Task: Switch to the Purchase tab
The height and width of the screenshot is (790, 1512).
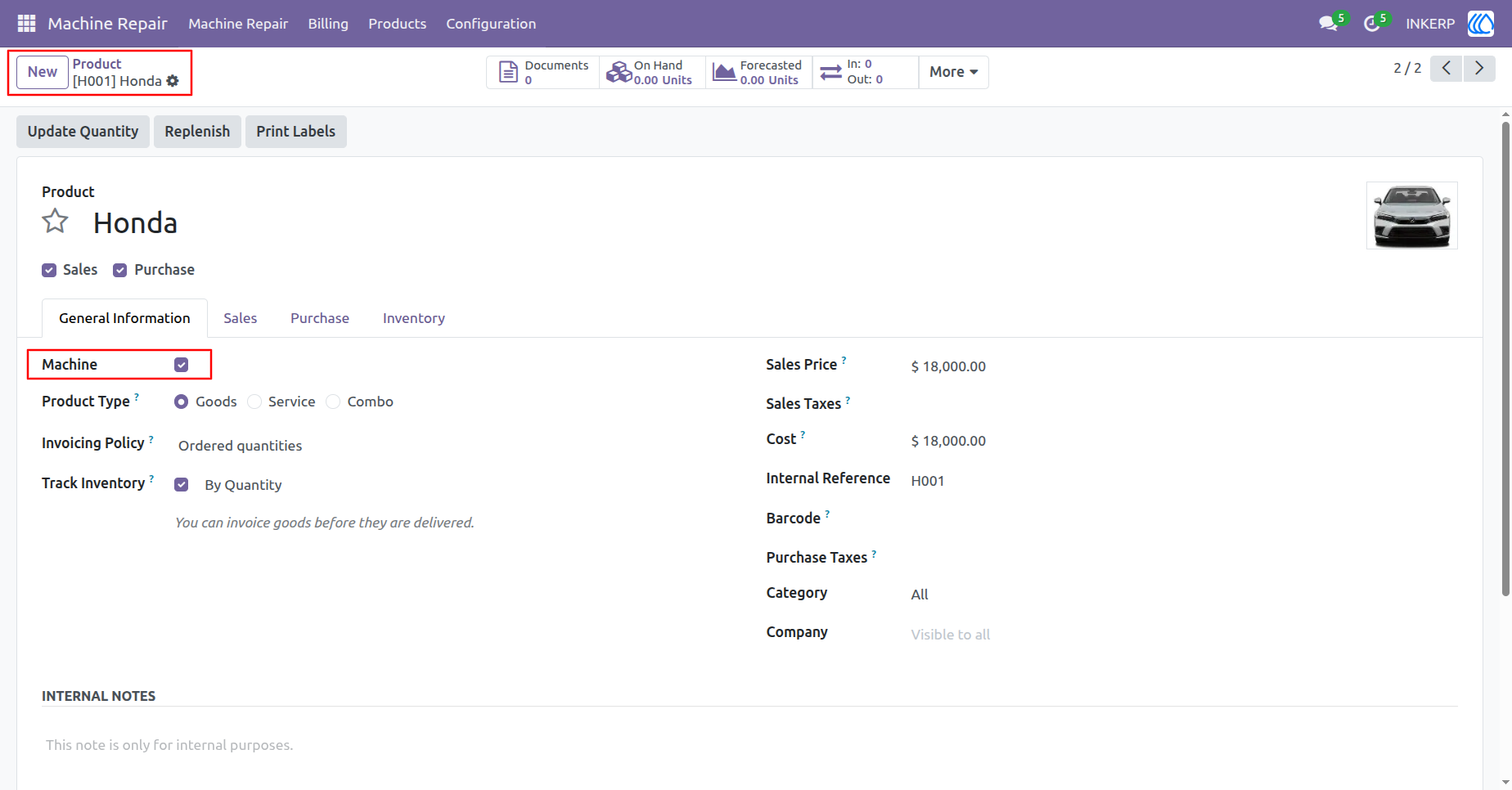Action: [320, 318]
